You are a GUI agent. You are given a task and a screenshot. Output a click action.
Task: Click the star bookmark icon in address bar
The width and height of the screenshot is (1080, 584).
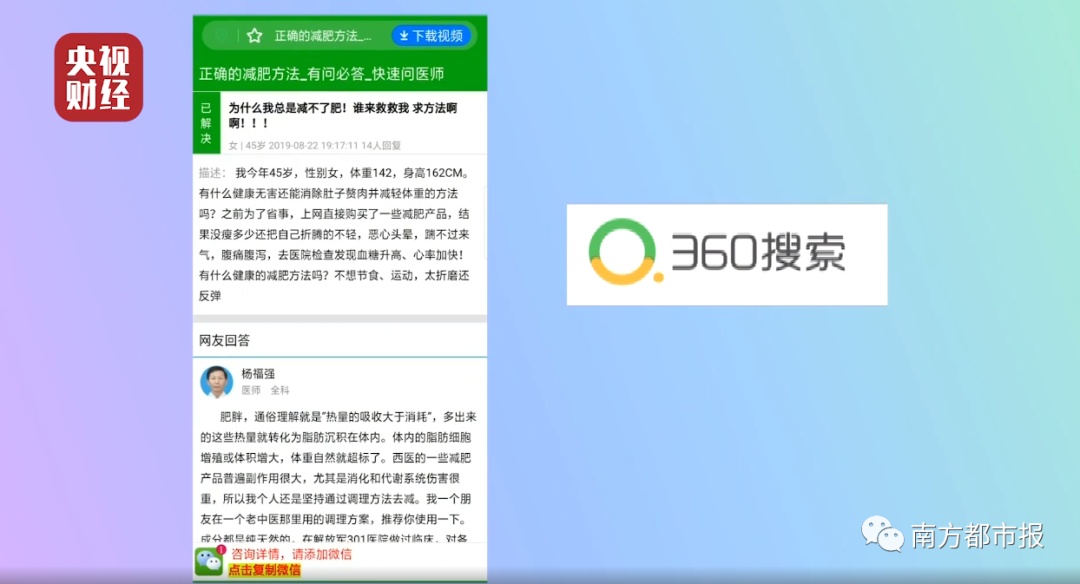click(254, 36)
